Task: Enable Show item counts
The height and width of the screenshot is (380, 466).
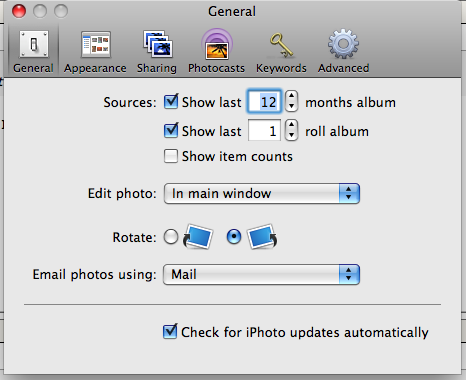Action: click(171, 156)
